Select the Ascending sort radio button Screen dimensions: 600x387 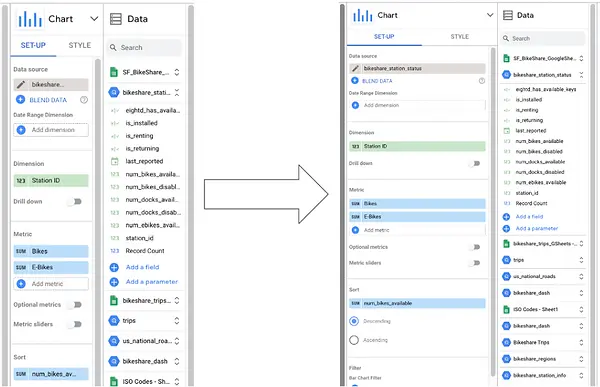click(x=354, y=340)
